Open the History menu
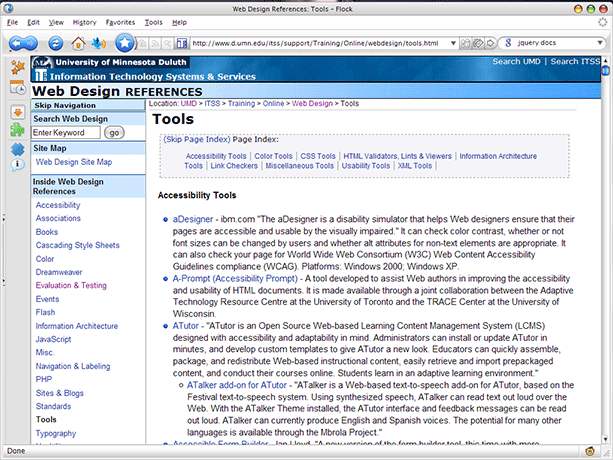Viewport: 613px width, 460px height. [85, 21]
